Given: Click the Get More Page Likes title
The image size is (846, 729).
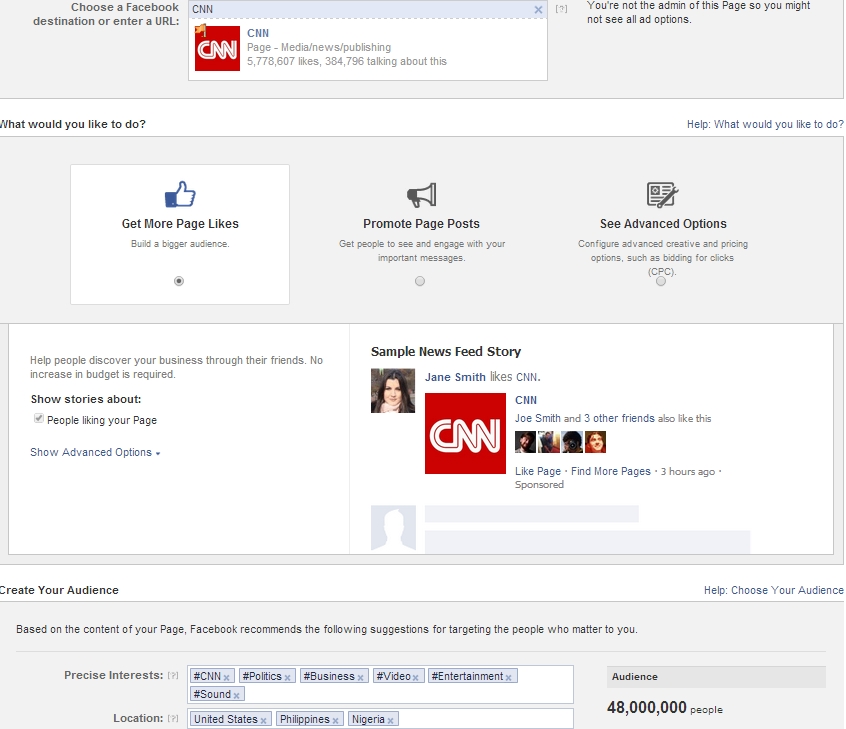Looking at the screenshot, I should pyautogui.click(x=180, y=224).
